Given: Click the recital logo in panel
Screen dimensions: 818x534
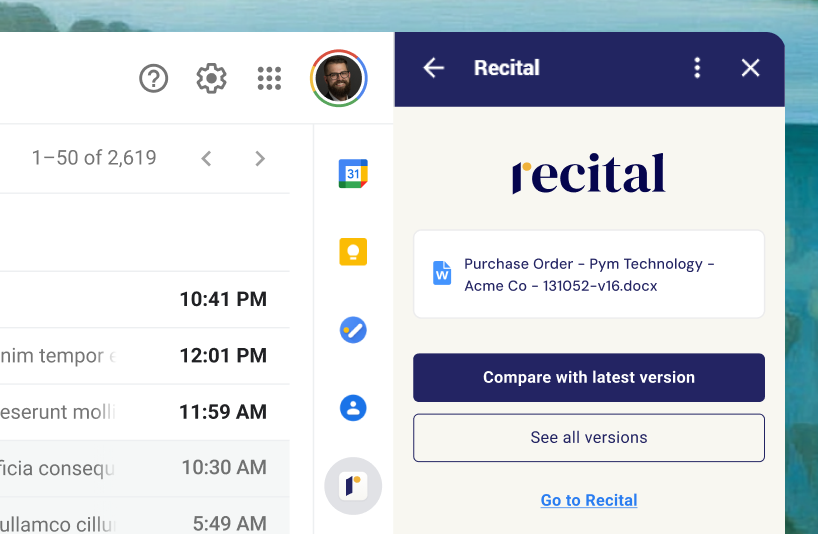Looking at the screenshot, I should [x=589, y=173].
